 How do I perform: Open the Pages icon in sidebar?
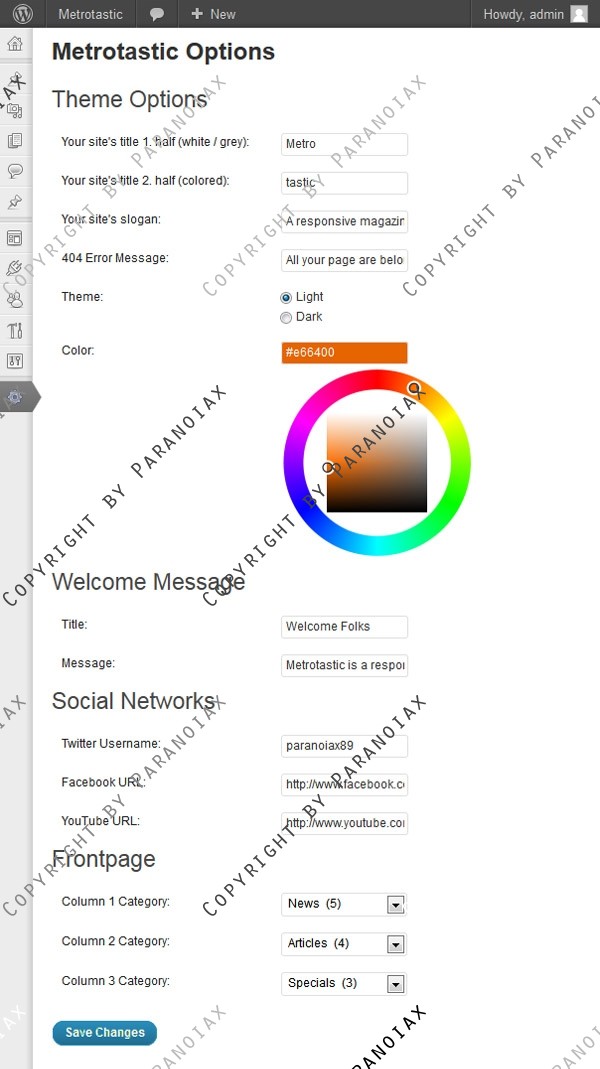(15, 140)
